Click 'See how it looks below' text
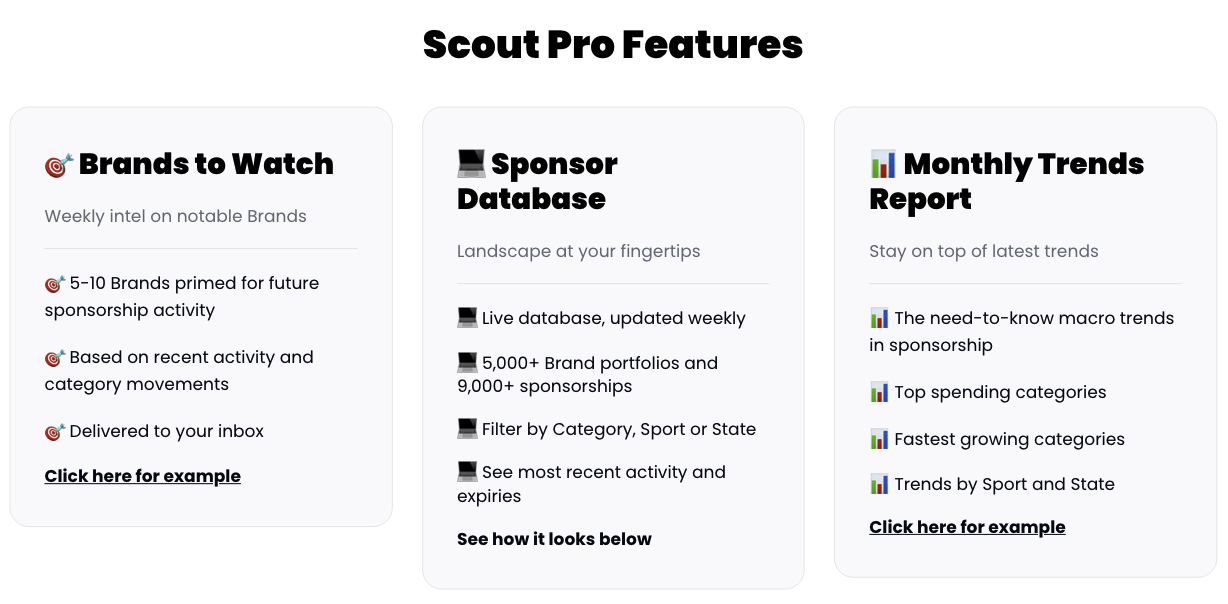 click(554, 539)
